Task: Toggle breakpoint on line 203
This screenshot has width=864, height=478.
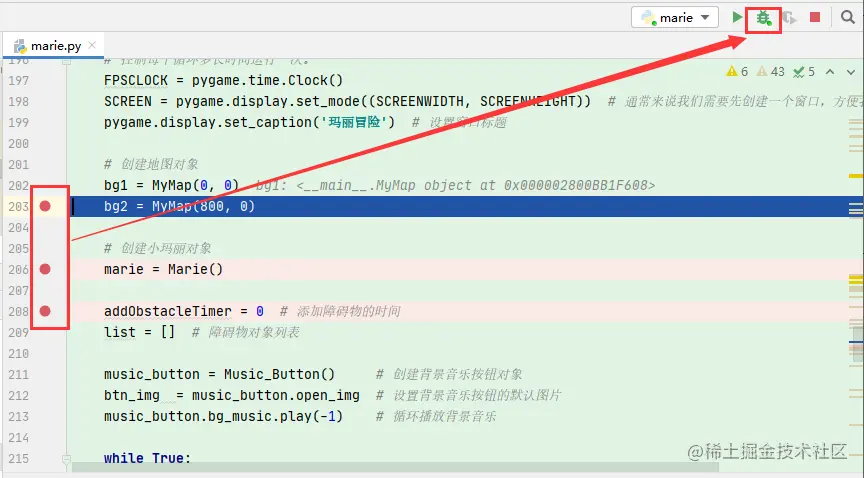Action: [45, 206]
